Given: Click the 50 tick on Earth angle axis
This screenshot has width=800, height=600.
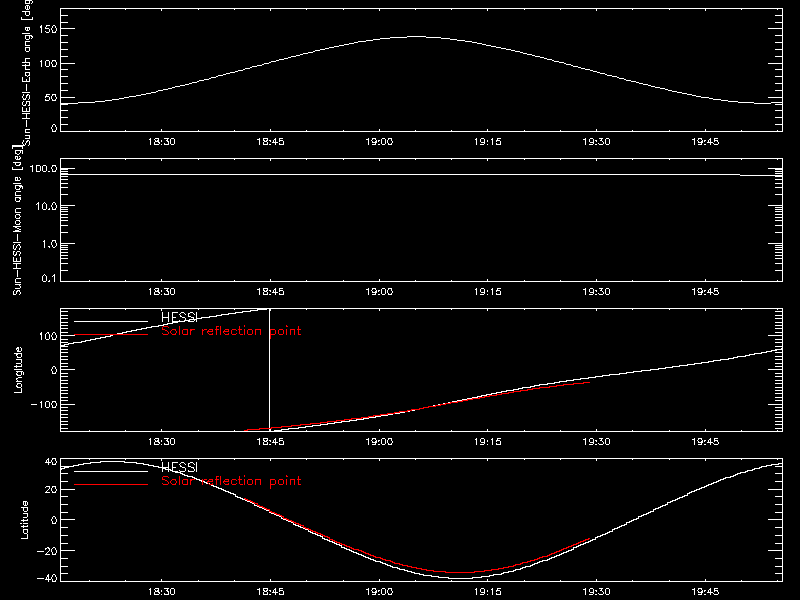Looking at the screenshot, I should pyautogui.click(x=51, y=98).
